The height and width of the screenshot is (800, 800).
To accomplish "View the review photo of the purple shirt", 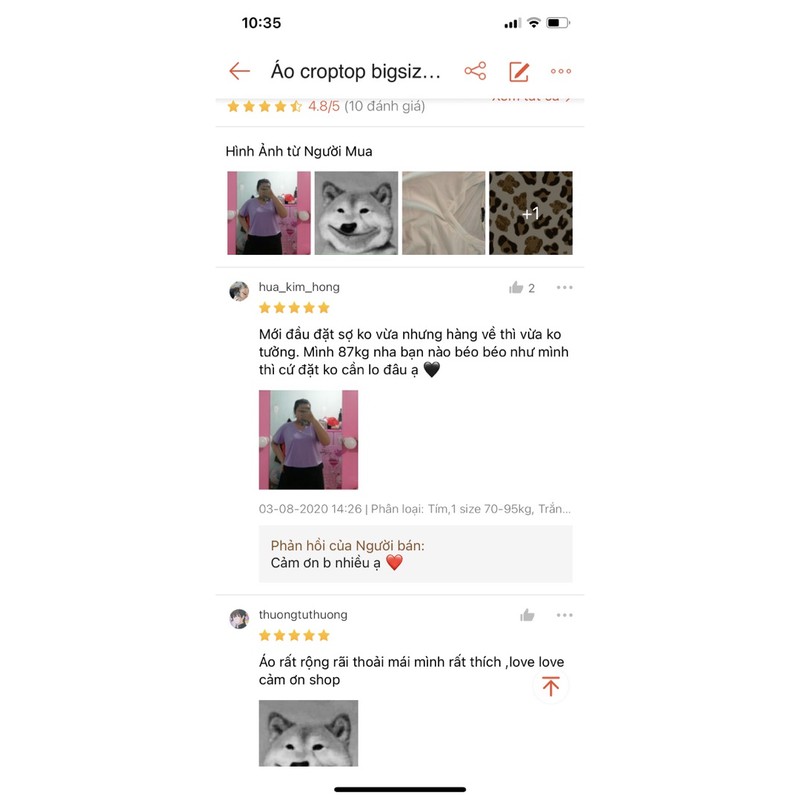I will click(308, 440).
